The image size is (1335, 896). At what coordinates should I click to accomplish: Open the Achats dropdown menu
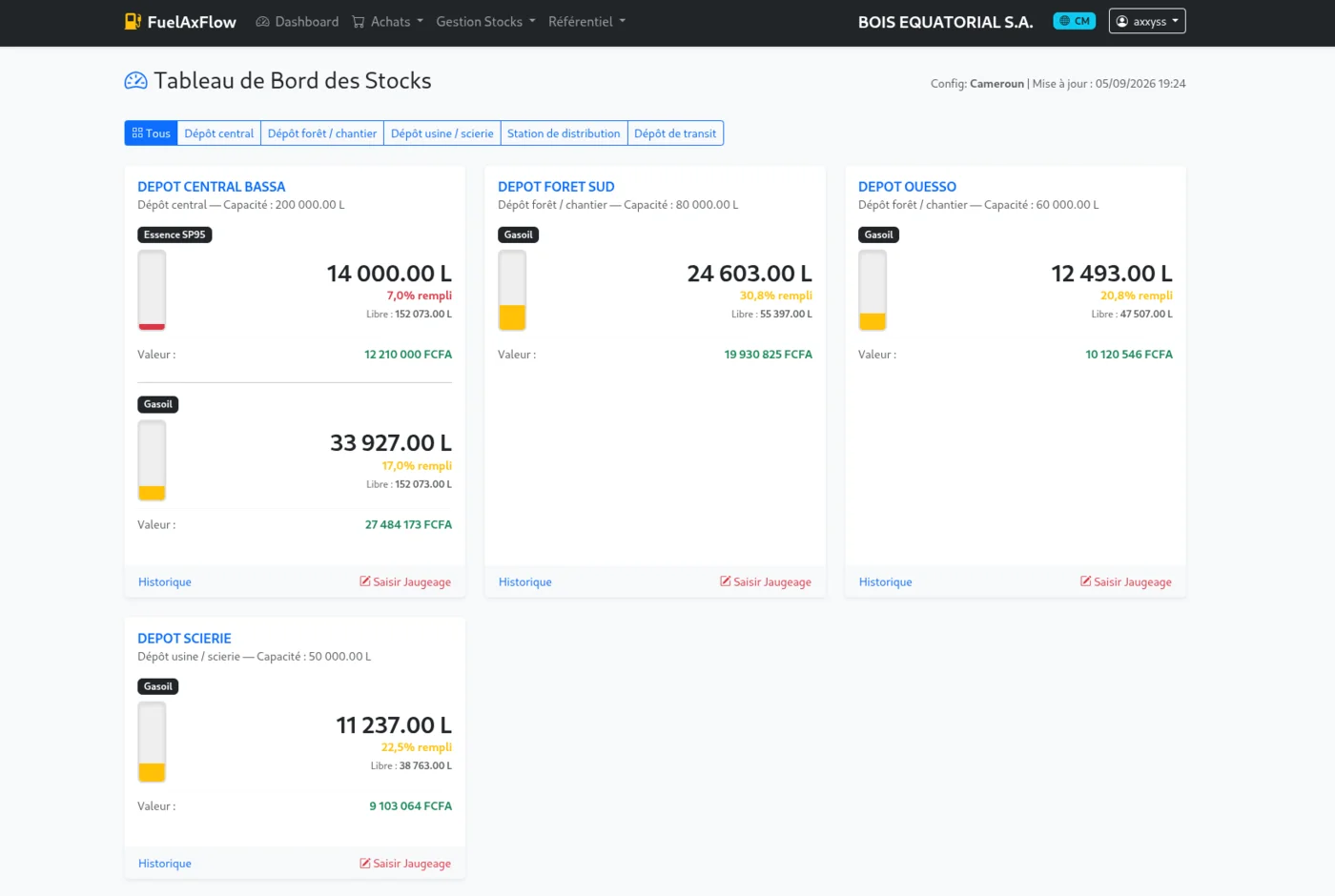tap(388, 22)
